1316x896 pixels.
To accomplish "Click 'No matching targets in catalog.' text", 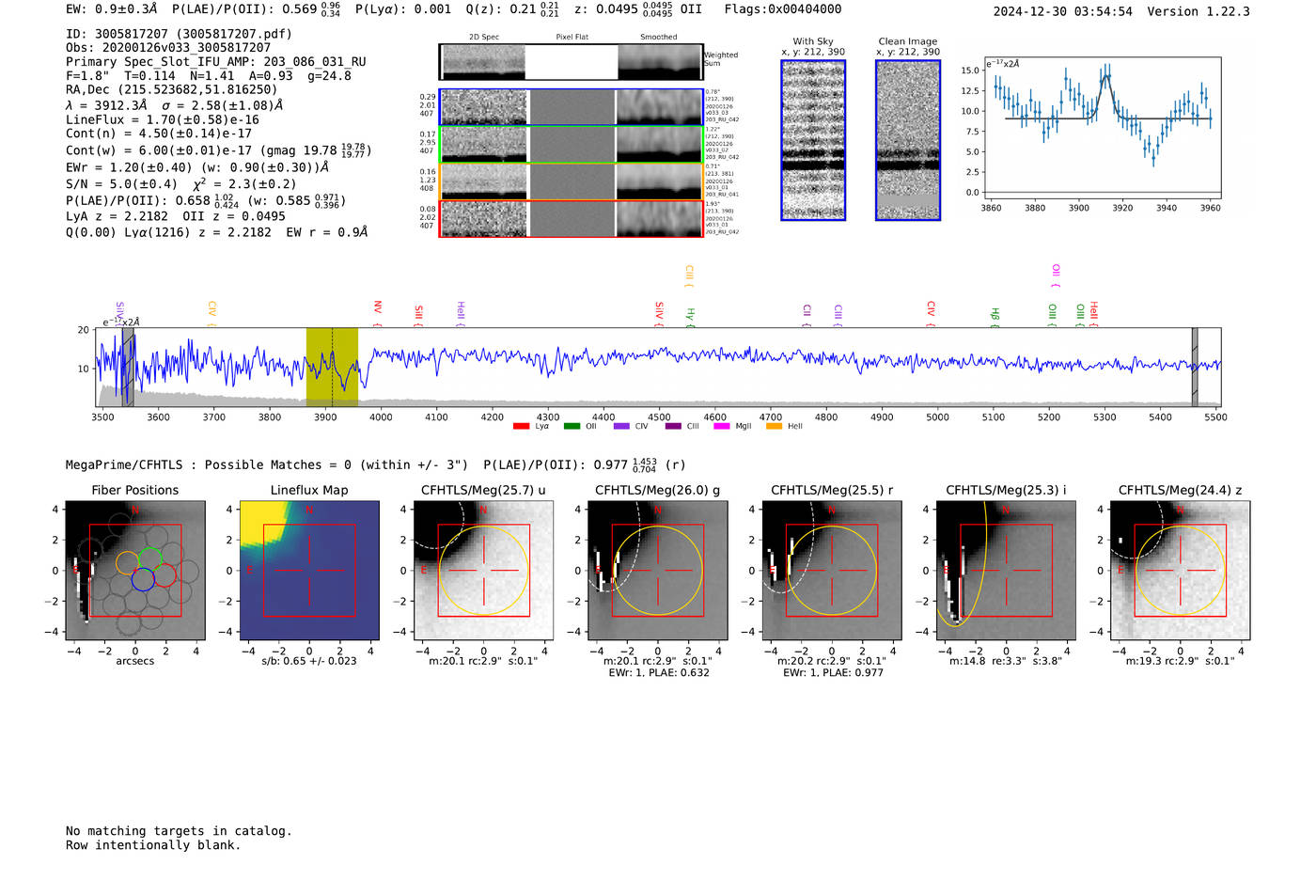I will point(179,831).
